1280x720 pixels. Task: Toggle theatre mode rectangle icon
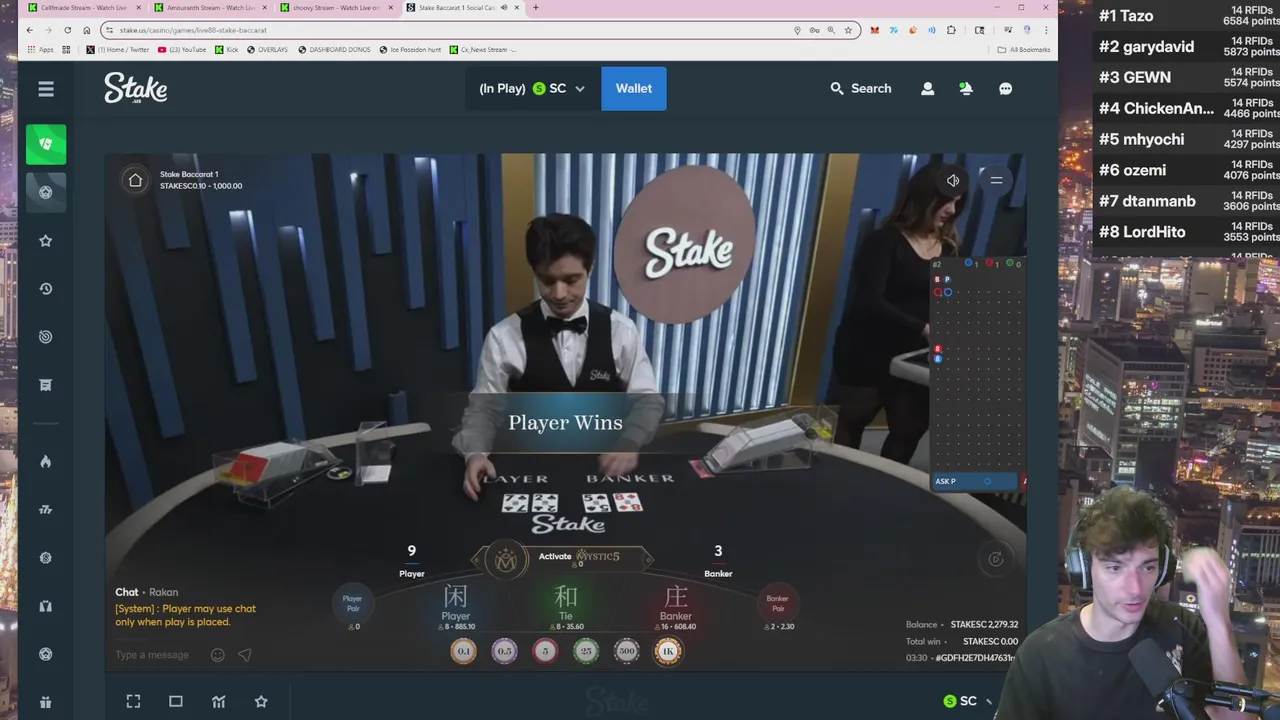click(x=176, y=701)
